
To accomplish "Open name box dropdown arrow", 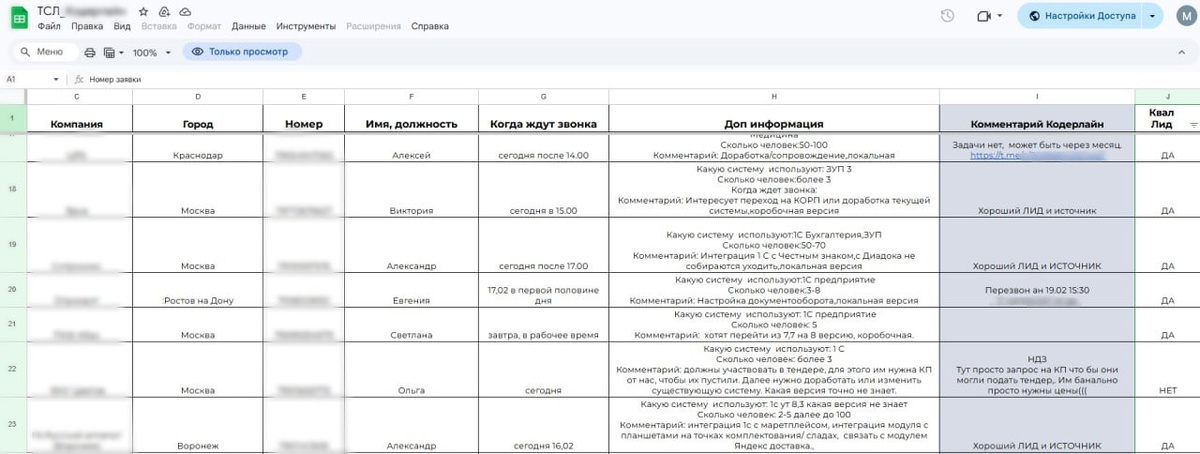I will click(57, 78).
